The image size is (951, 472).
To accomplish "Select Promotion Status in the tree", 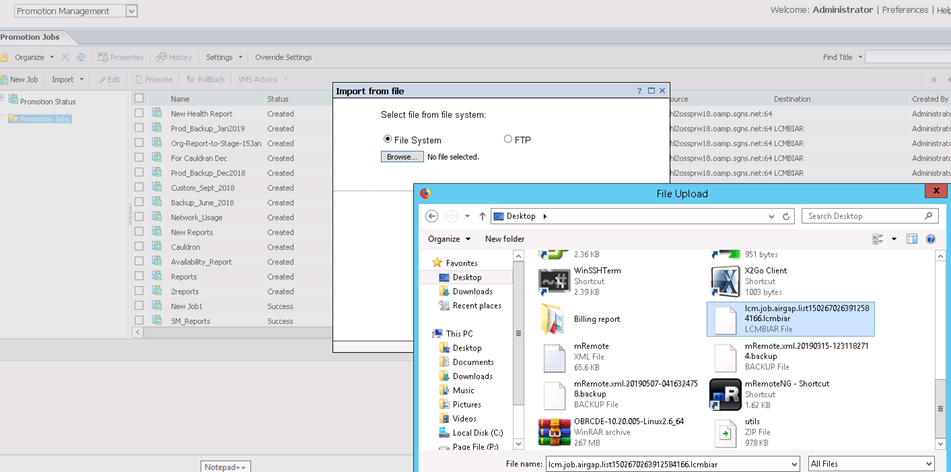I will 49,101.
